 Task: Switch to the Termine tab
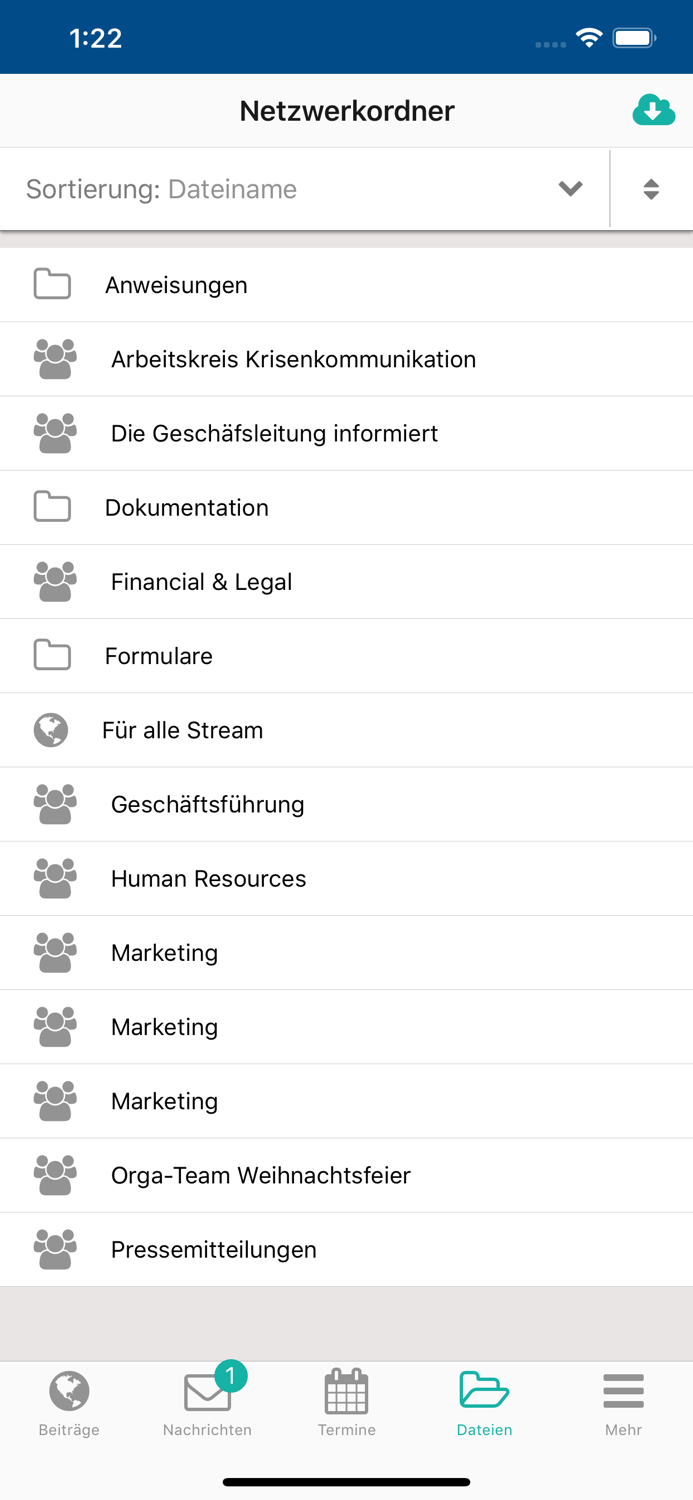(346, 1400)
